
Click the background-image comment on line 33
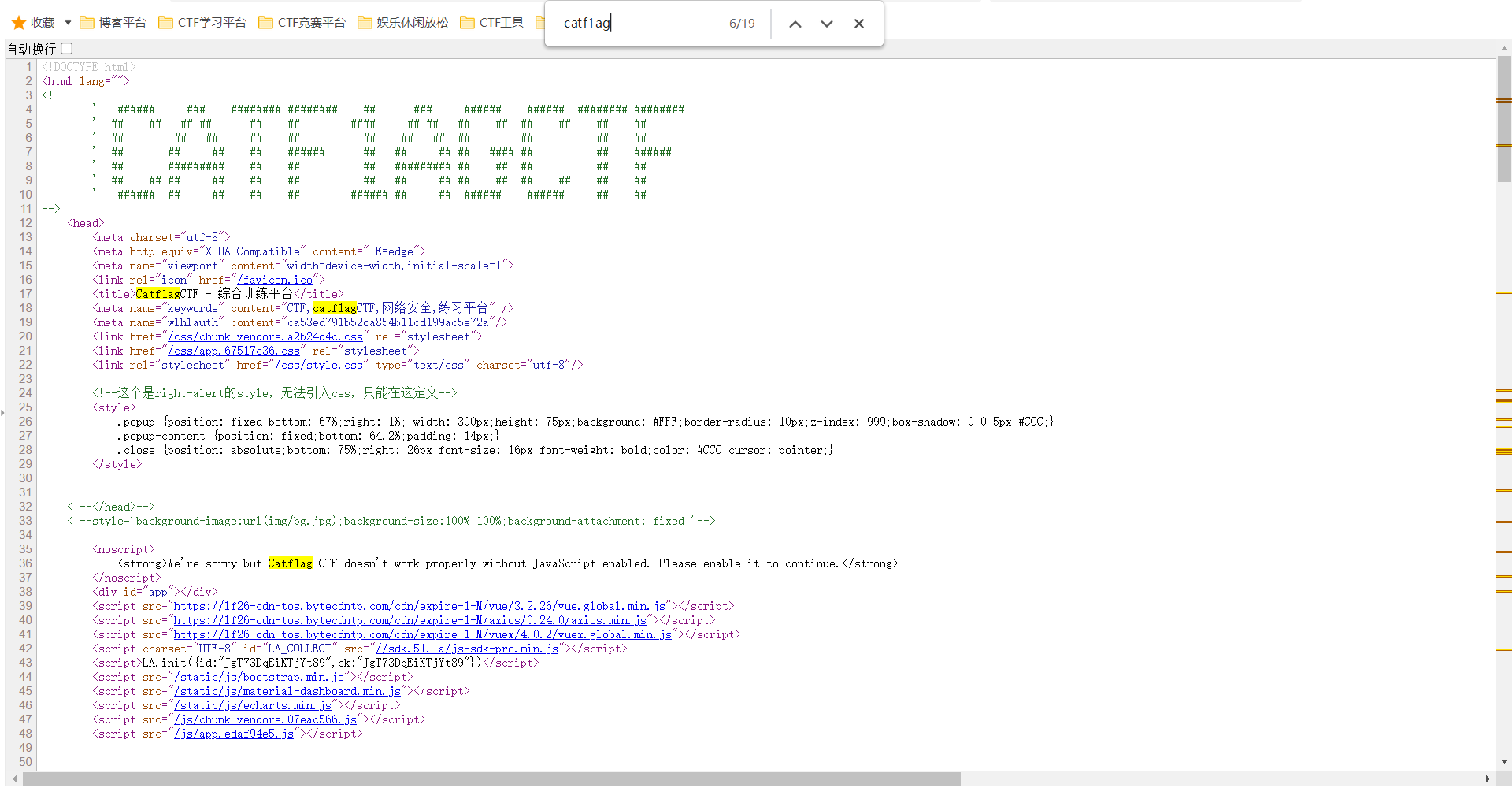tap(391, 521)
